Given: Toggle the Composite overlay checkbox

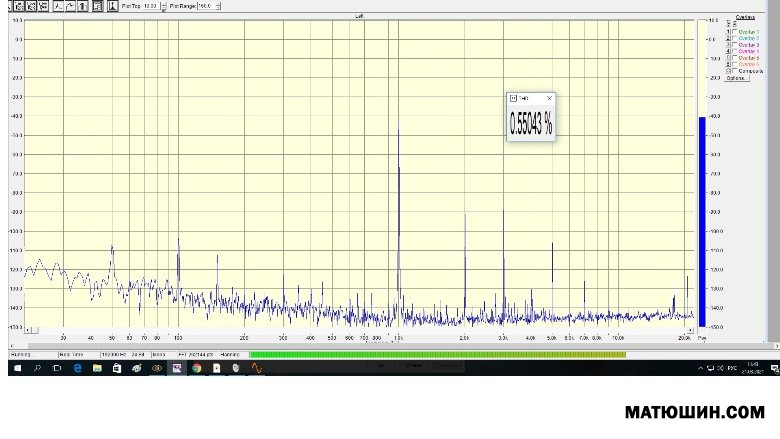Looking at the screenshot, I should click(736, 71).
